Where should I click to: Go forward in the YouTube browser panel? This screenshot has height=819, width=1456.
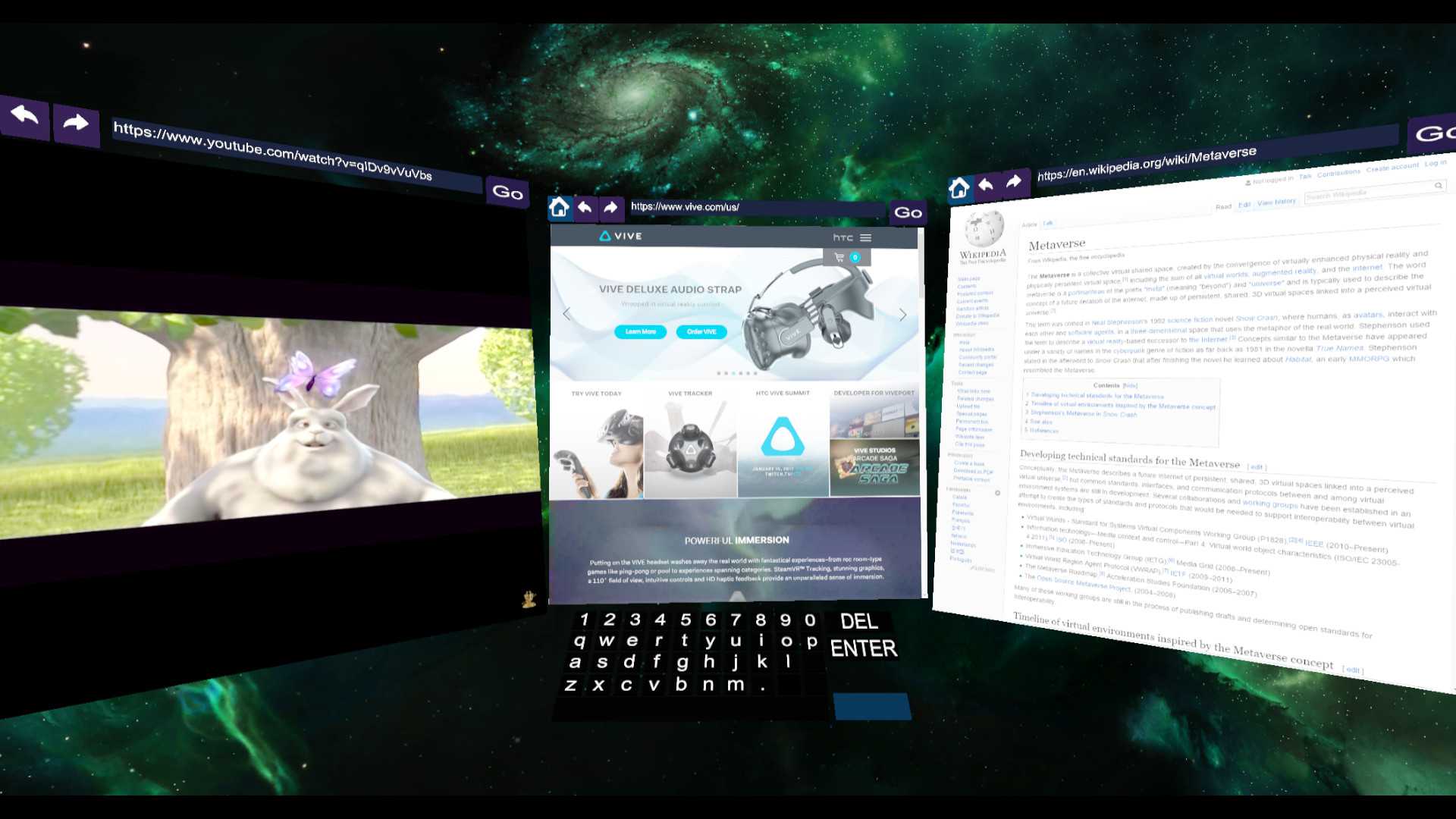[75, 124]
